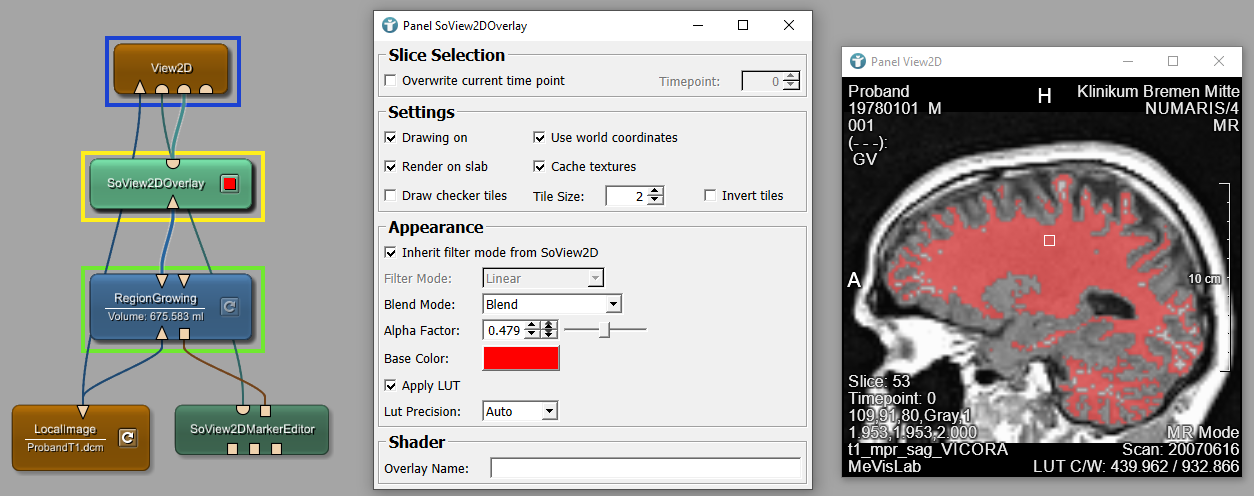This screenshot has height=496, width=1254.
Task: Enable Overwrite current time point checkbox
Action: tap(391, 81)
